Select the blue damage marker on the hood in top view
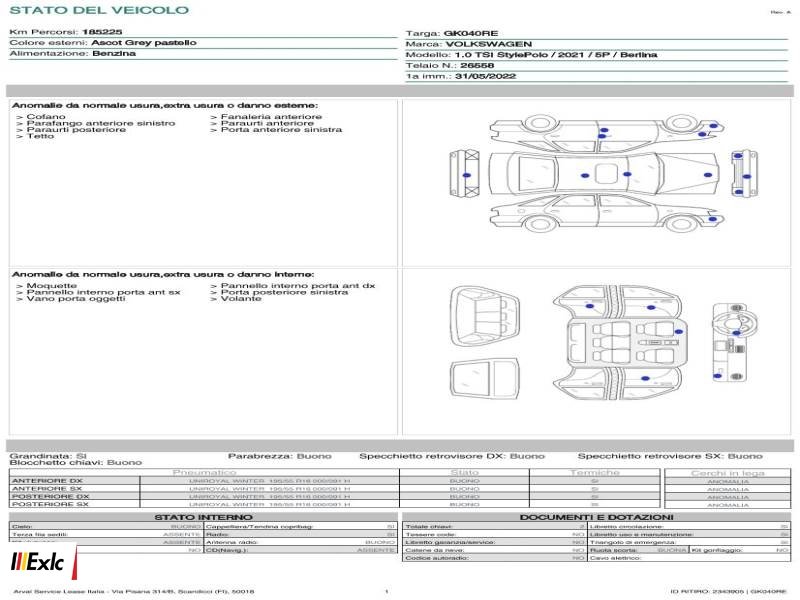 [708, 175]
